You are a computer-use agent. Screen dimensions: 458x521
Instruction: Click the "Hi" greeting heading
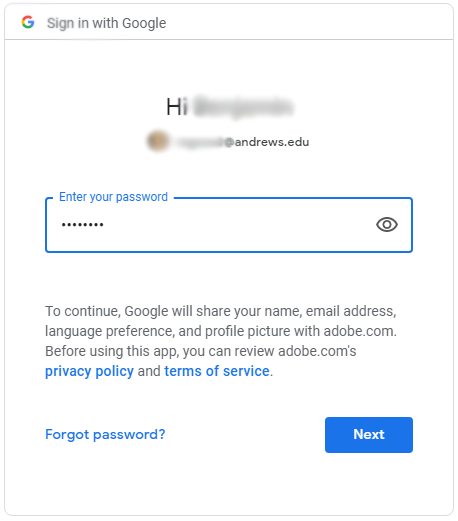(x=177, y=107)
